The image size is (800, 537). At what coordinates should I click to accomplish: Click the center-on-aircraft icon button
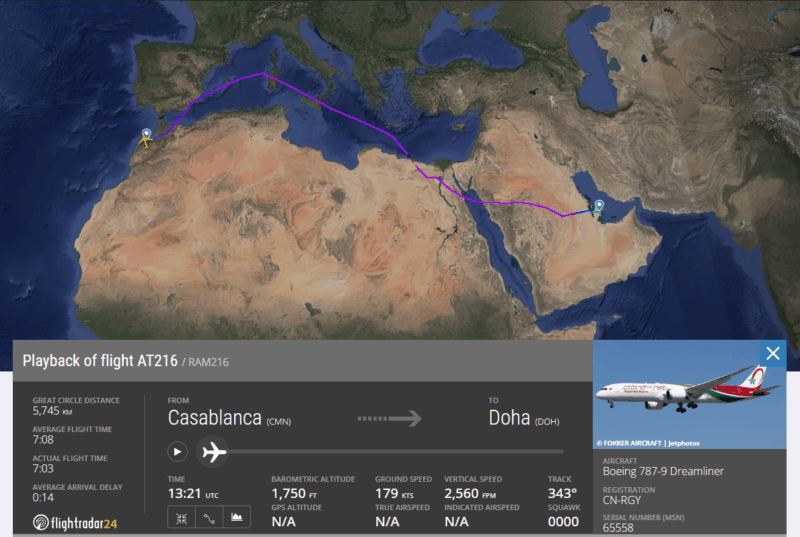coord(181,517)
